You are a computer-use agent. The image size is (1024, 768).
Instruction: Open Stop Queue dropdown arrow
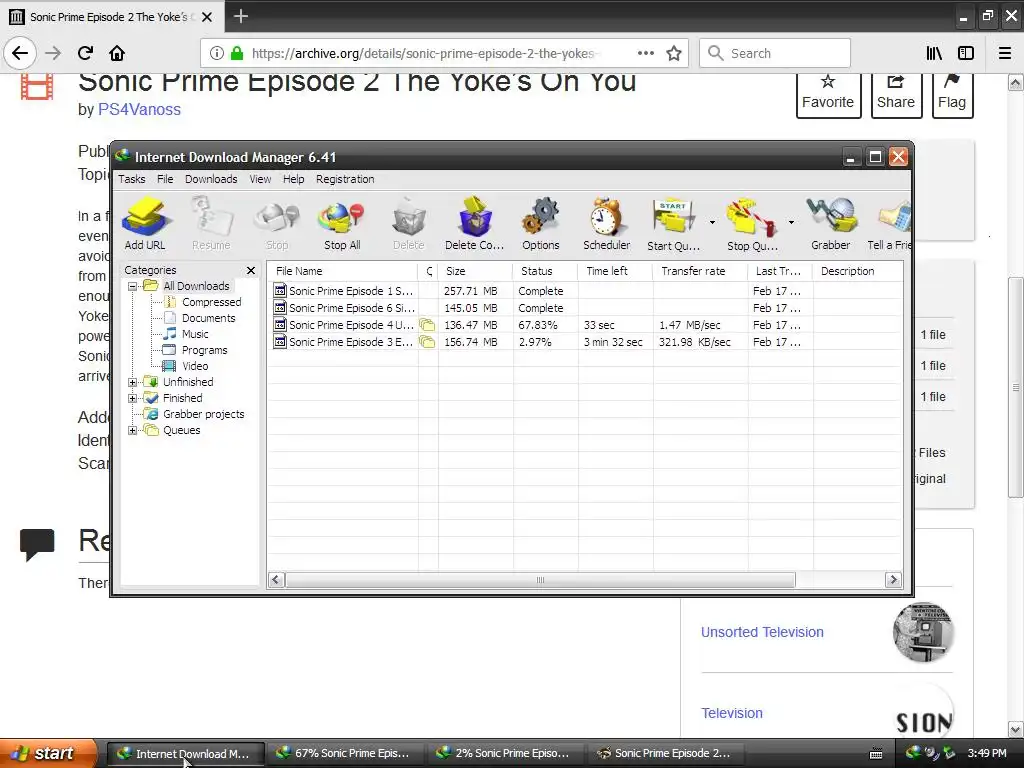[791, 223]
